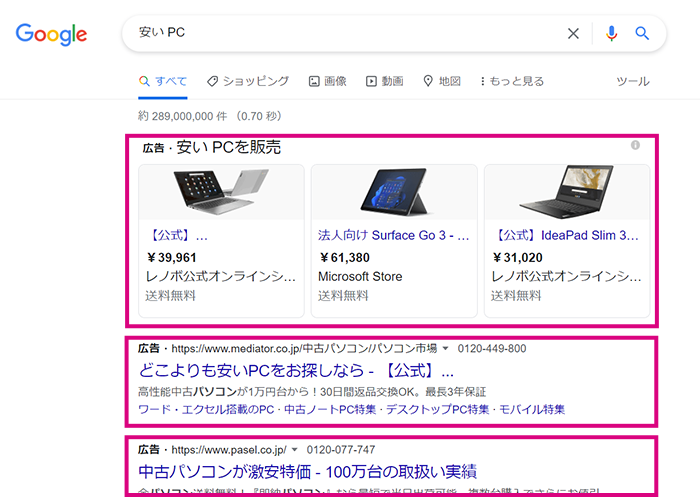Click the 法人向け Surface Go 3 link

pyautogui.click(x=394, y=235)
